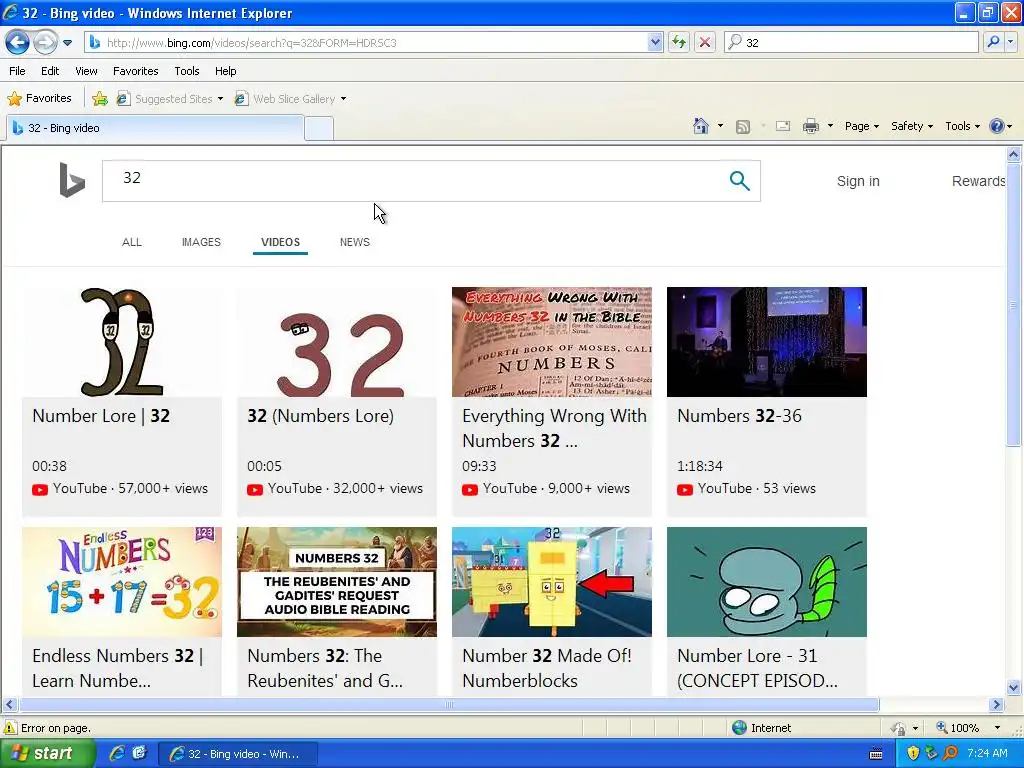This screenshot has width=1024, height=768.
Task: Click the Print icon
Action: click(810, 126)
